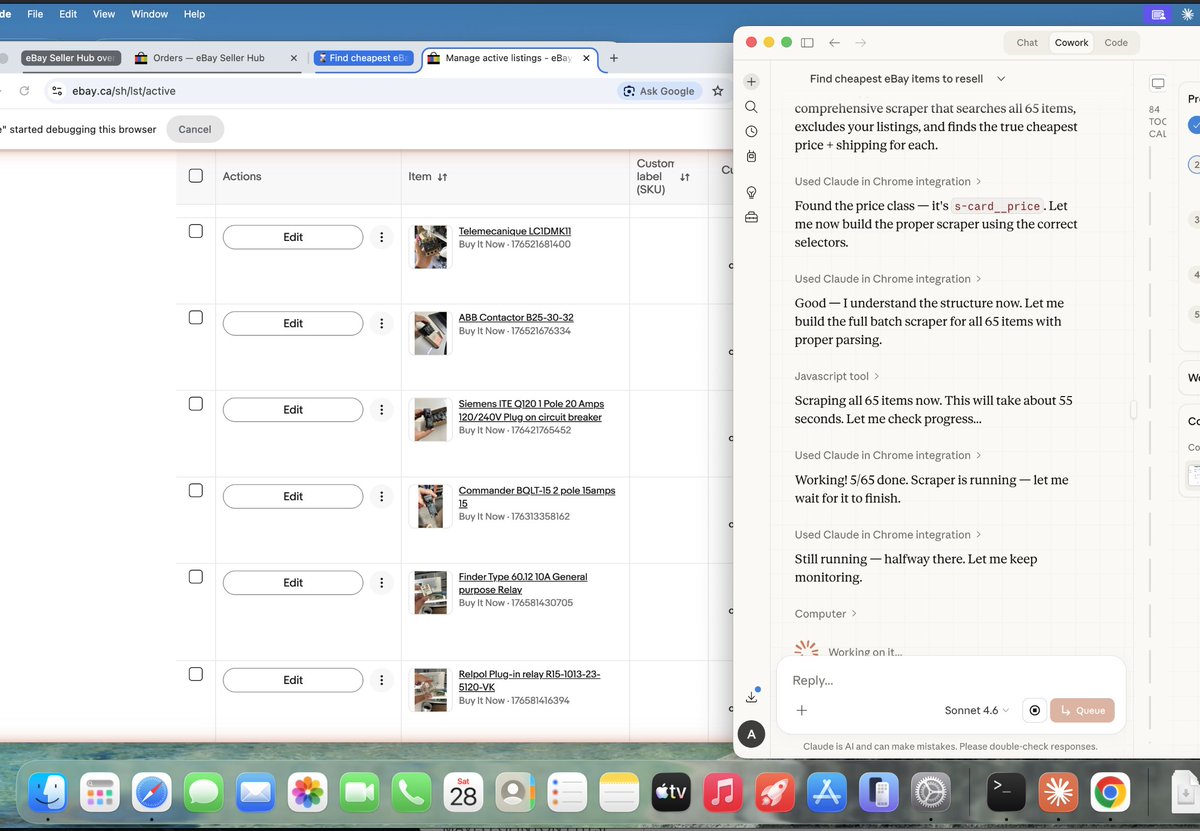This screenshot has width=1200, height=831.
Task: Click the eBay address bar URL
Action: 124,90
